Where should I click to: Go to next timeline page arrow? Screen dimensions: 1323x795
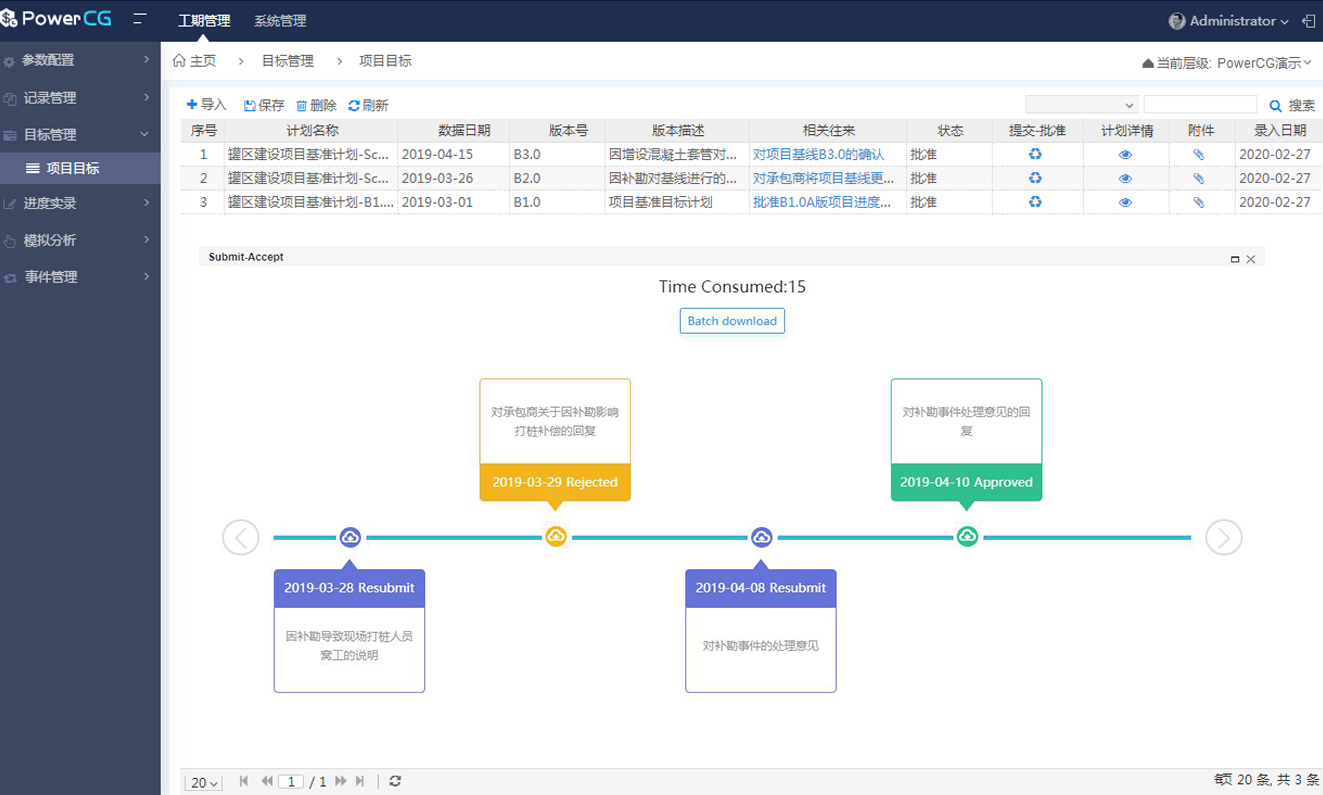[1223, 537]
